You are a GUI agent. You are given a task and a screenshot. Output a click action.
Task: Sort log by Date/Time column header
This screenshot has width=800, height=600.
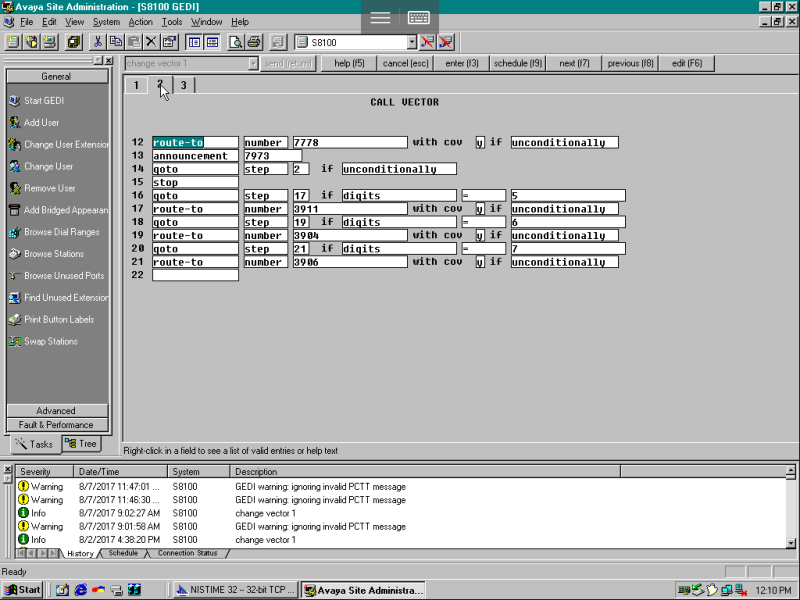tap(121, 471)
